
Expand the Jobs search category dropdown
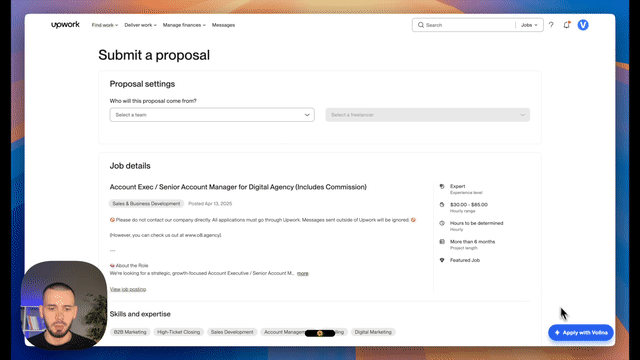(x=529, y=25)
